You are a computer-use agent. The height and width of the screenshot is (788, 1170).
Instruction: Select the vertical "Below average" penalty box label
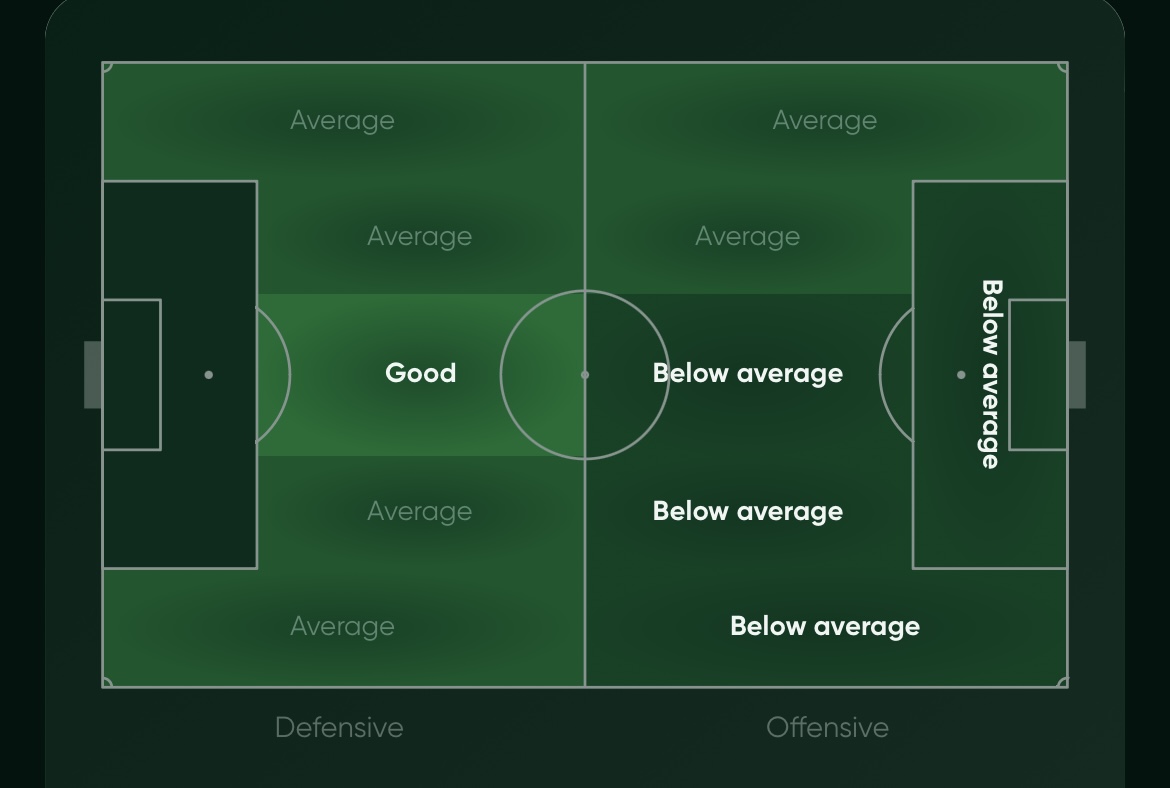tap(990, 374)
